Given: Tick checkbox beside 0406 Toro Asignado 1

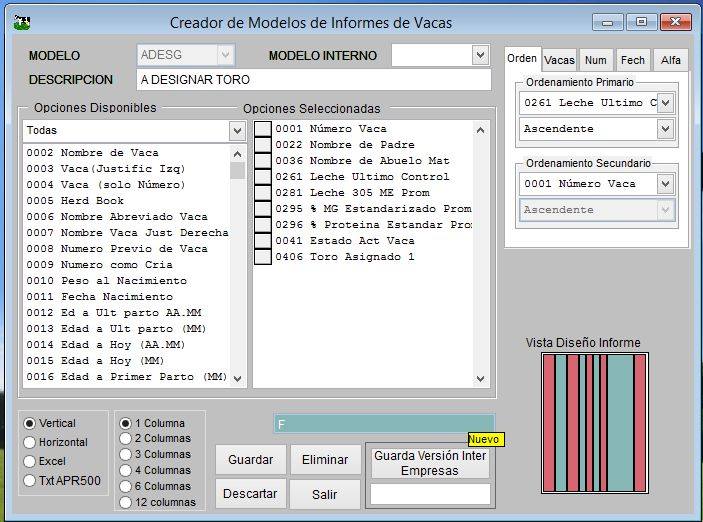Looking at the screenshot, I should 263,257.
